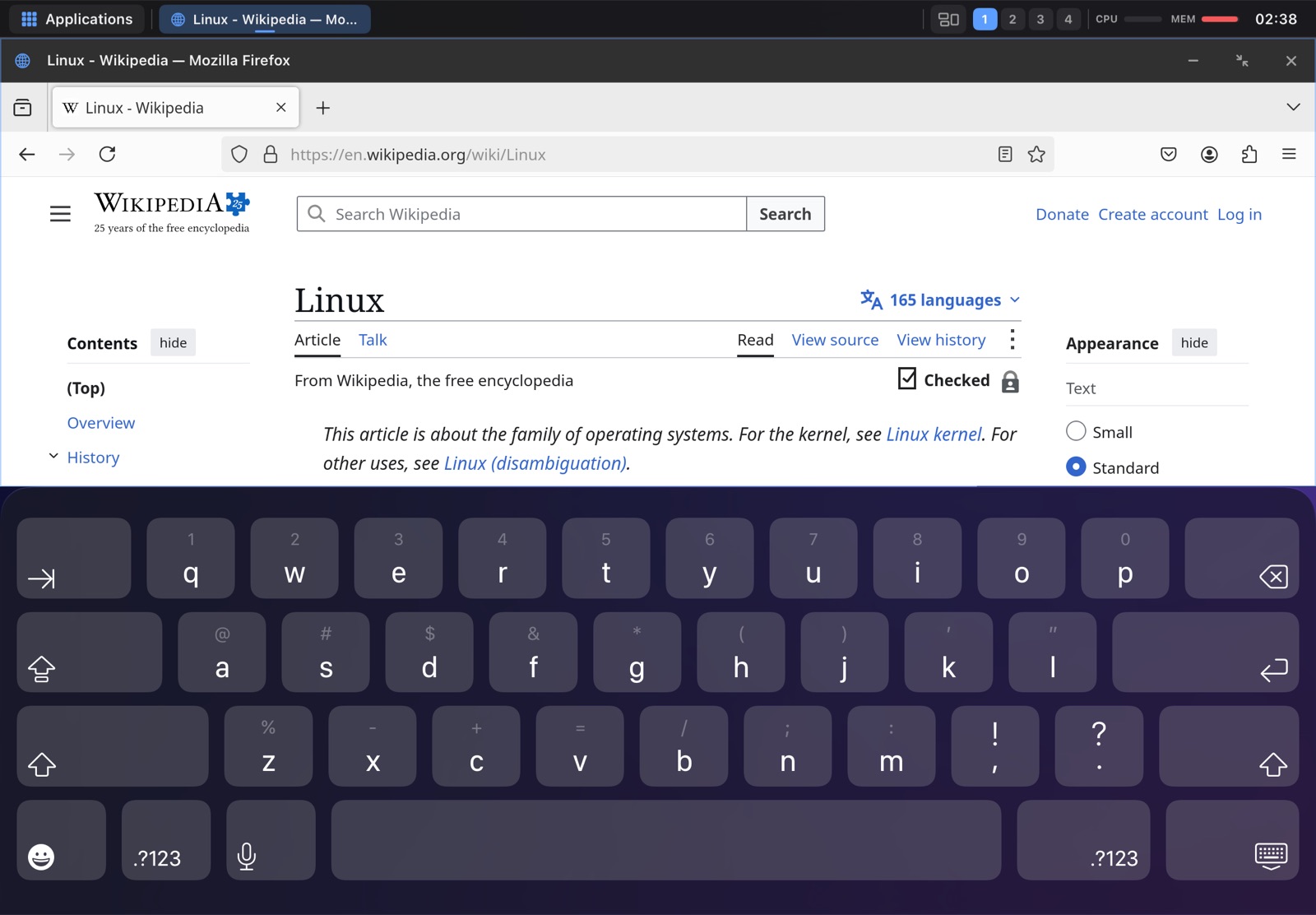Image resolution: width=1316 pixels, height=915 pixels.
Task: Expand the 165 languages dropdown
Action: 940,300
